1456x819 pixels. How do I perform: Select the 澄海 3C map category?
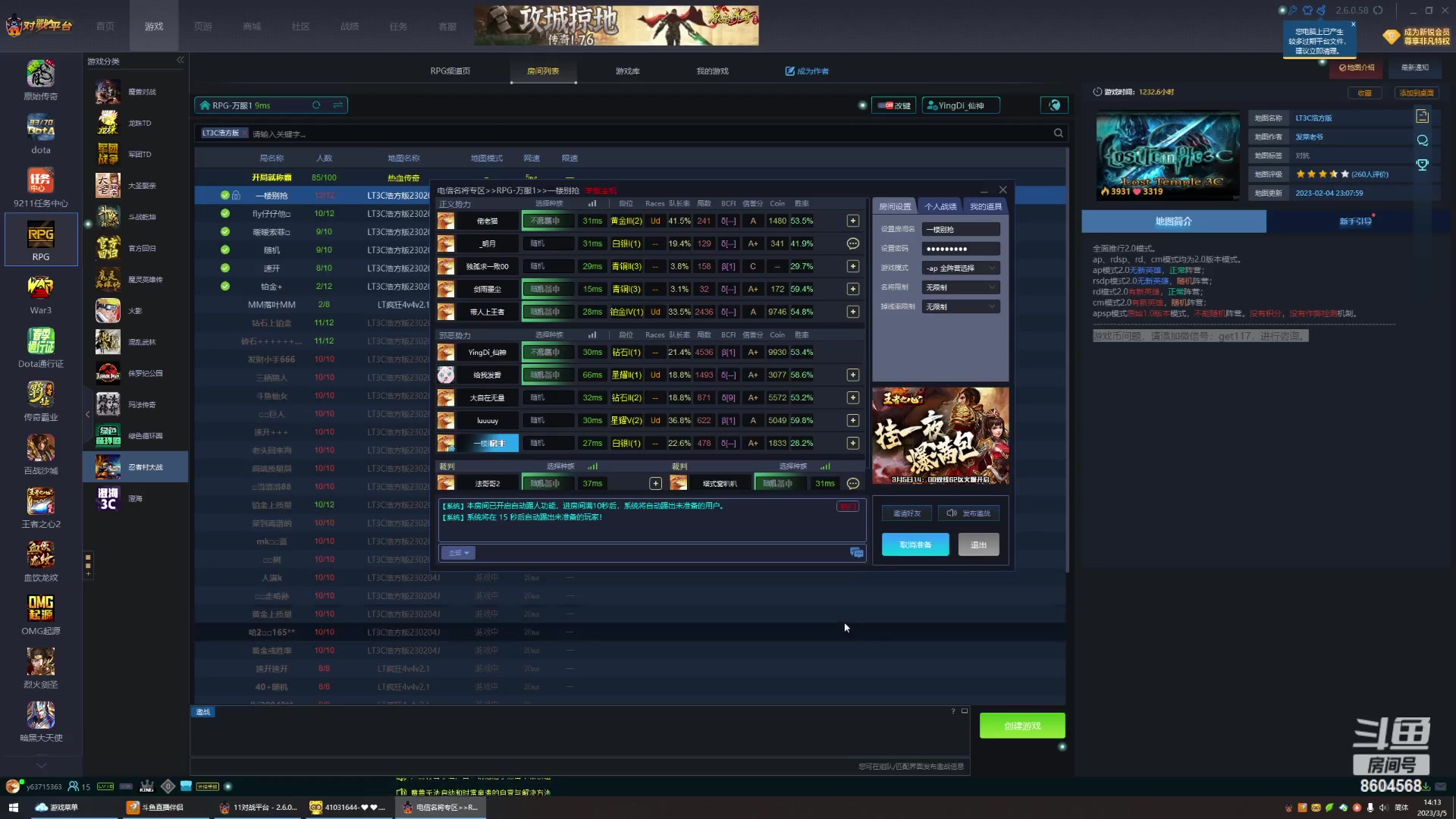[x=135, y=498]
